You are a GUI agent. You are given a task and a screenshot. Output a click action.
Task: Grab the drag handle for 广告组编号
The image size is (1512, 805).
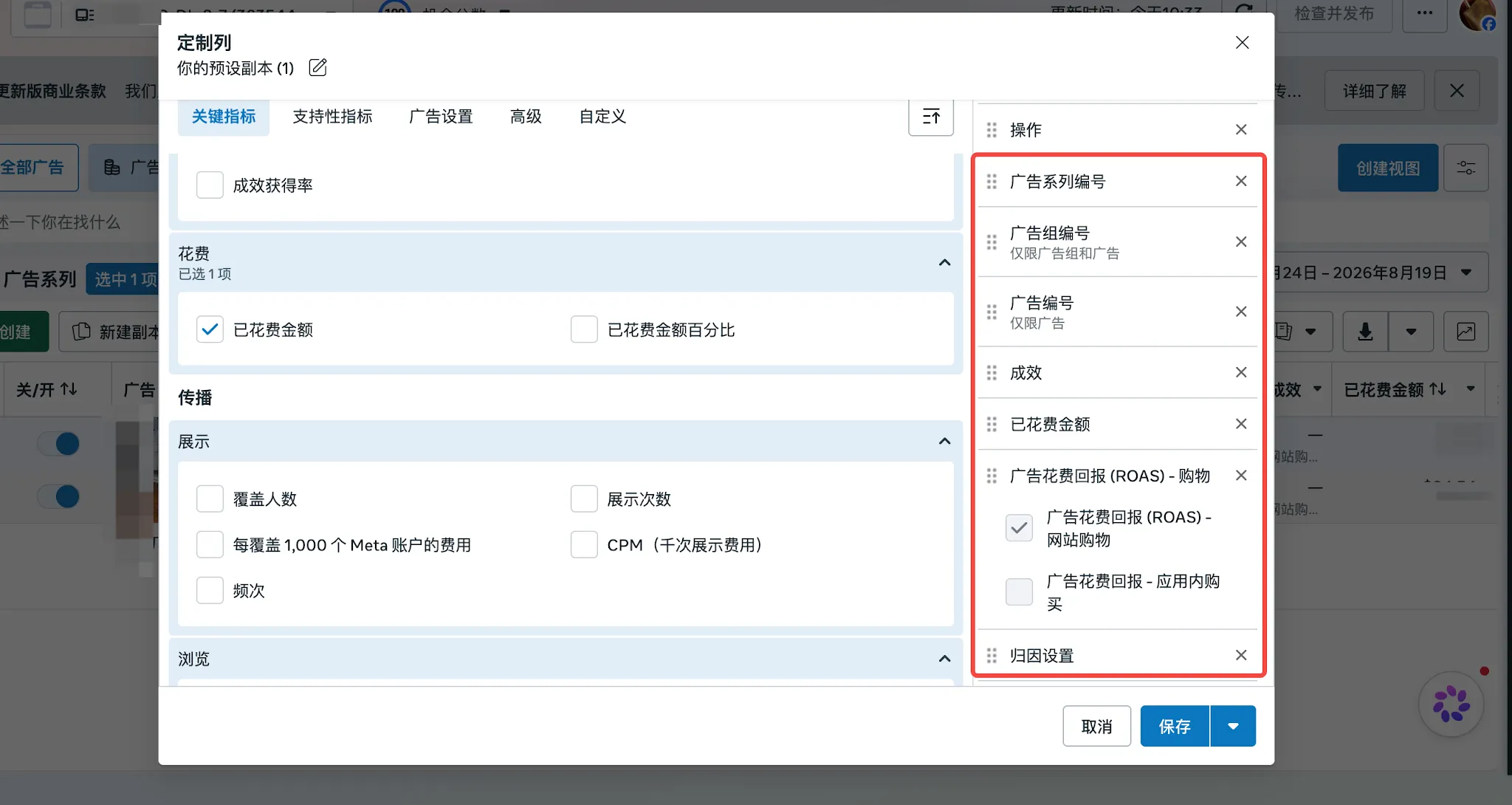992,242
